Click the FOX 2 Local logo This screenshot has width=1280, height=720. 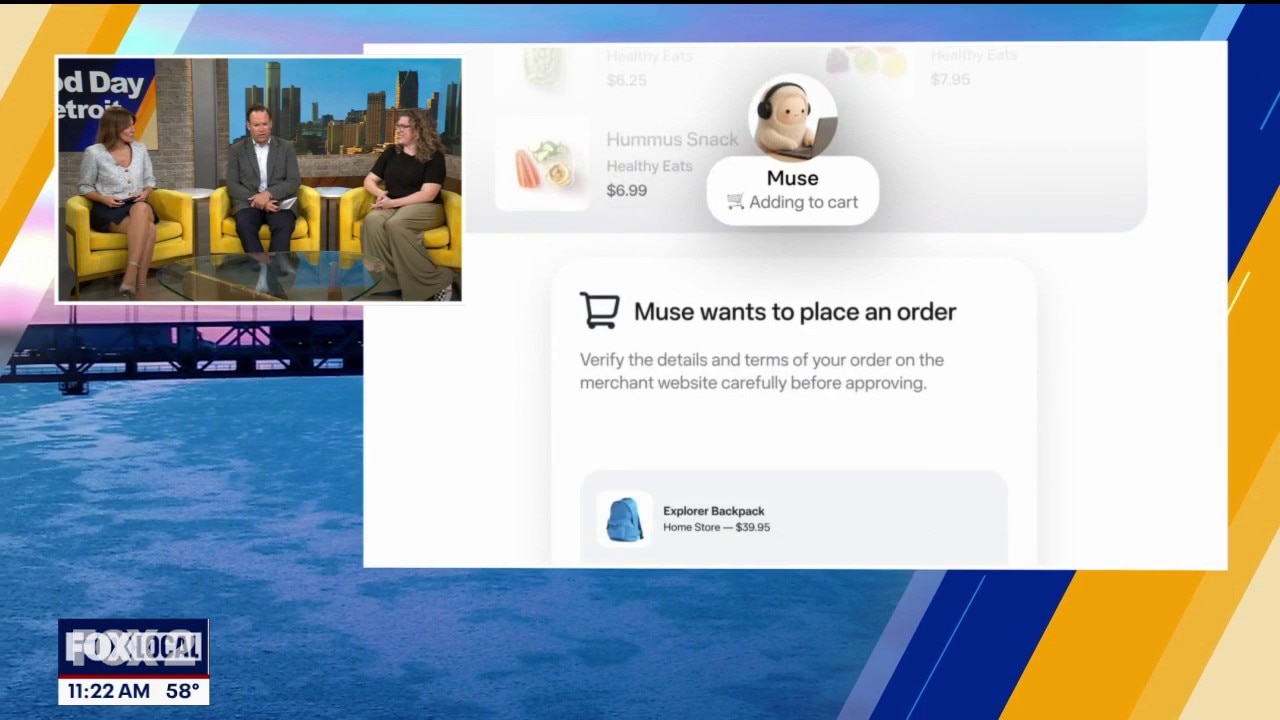133,648
